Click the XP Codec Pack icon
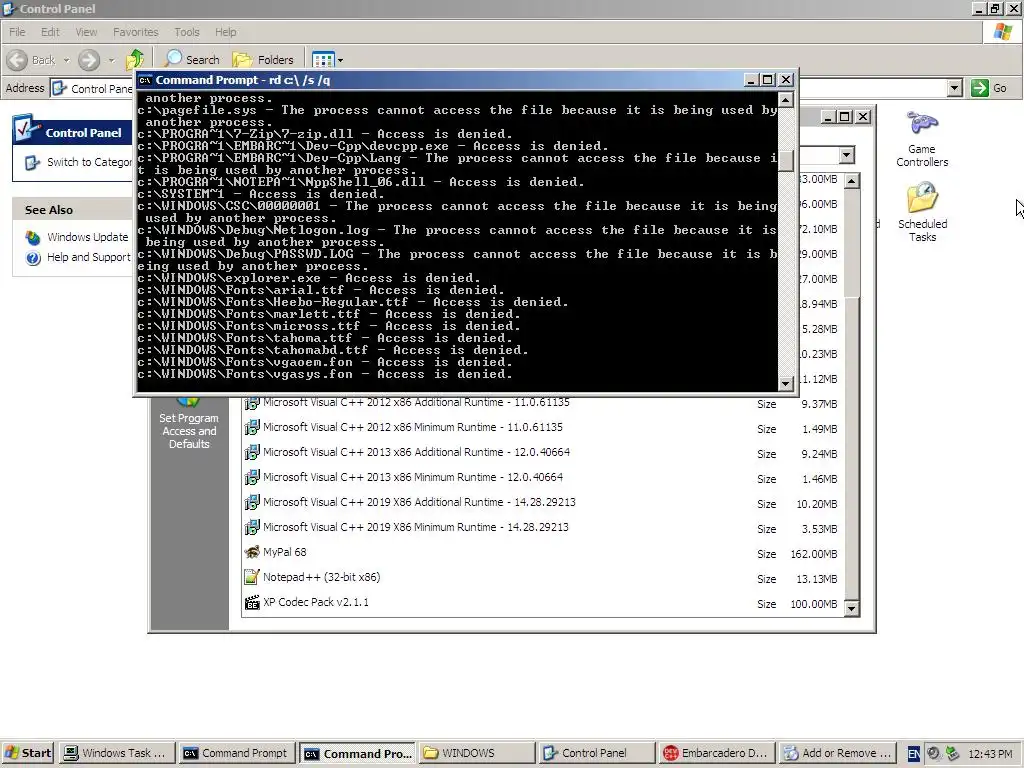Screen dimensions: 1024x768 pyautogui.click(x=251, y=603)
